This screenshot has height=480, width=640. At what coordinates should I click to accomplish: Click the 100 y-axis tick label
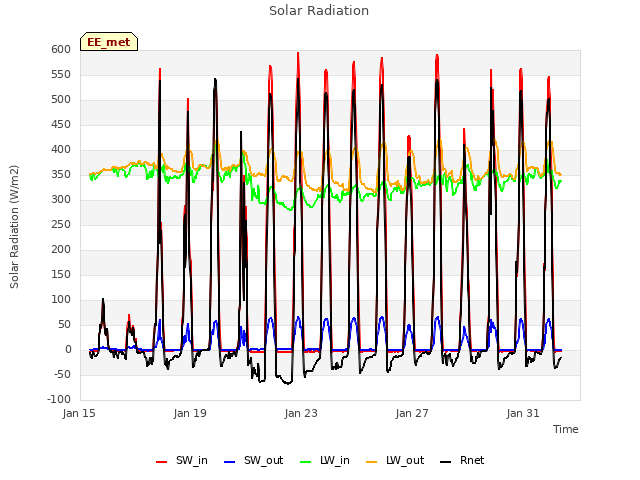(x=61, y=300)
